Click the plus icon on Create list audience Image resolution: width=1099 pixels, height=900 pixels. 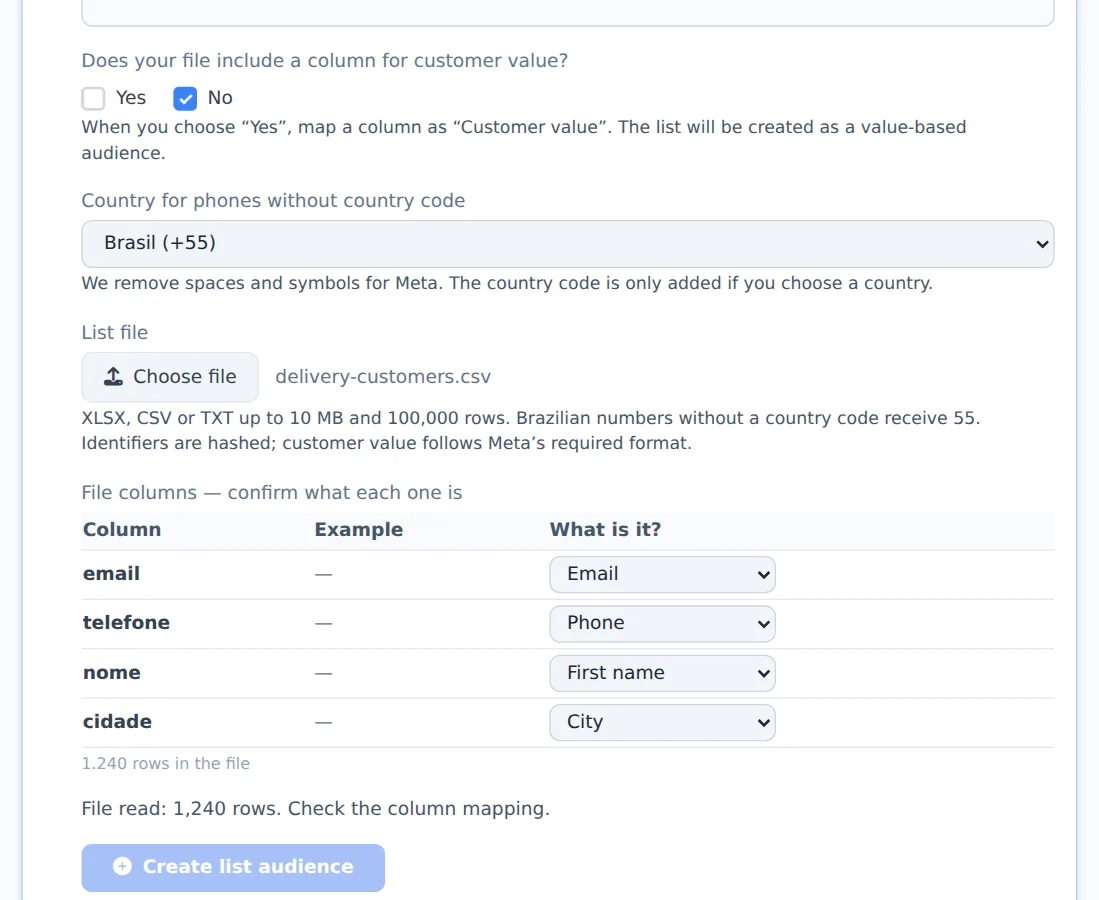(x=122, y=866)
